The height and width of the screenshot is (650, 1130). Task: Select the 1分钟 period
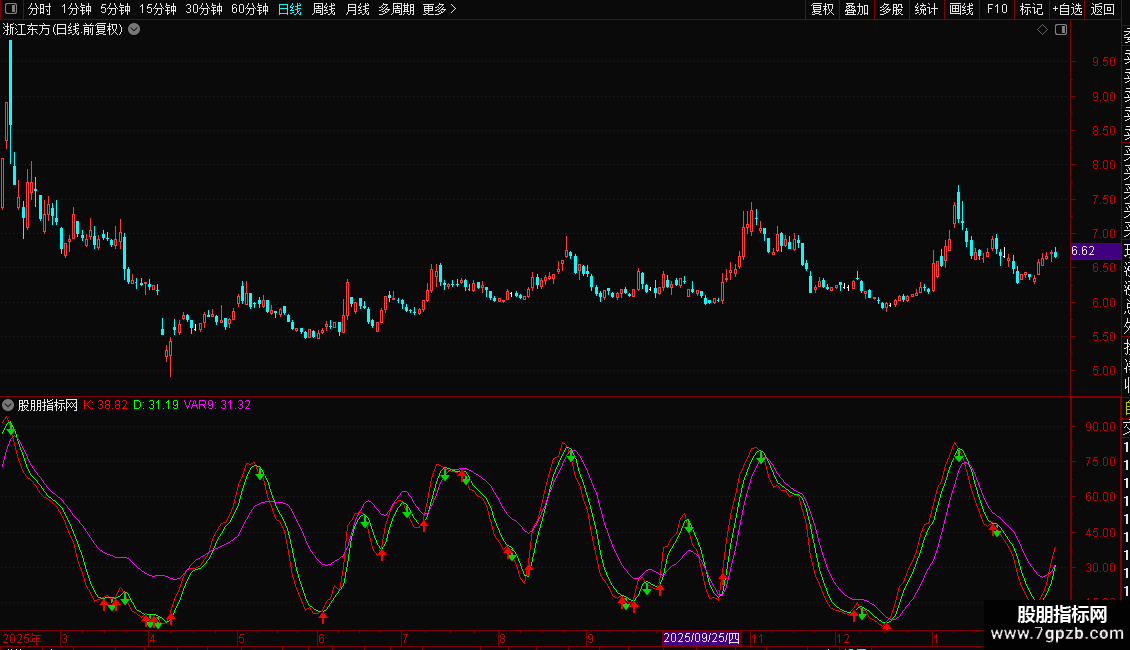(76, 9)
